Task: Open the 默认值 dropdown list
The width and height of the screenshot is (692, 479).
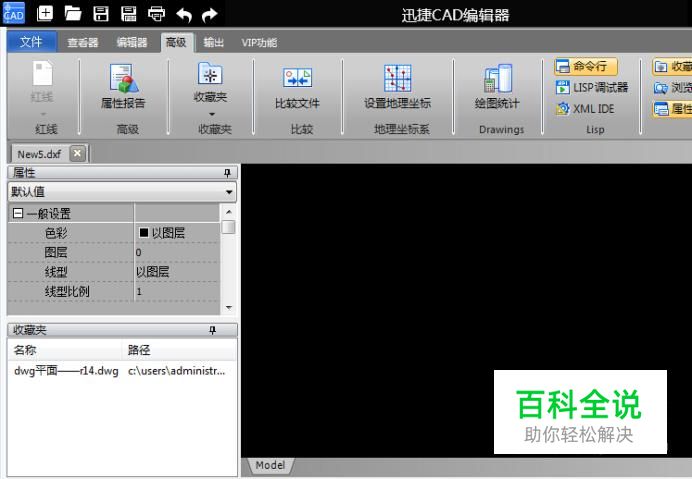Action: (x=122, y=192)
